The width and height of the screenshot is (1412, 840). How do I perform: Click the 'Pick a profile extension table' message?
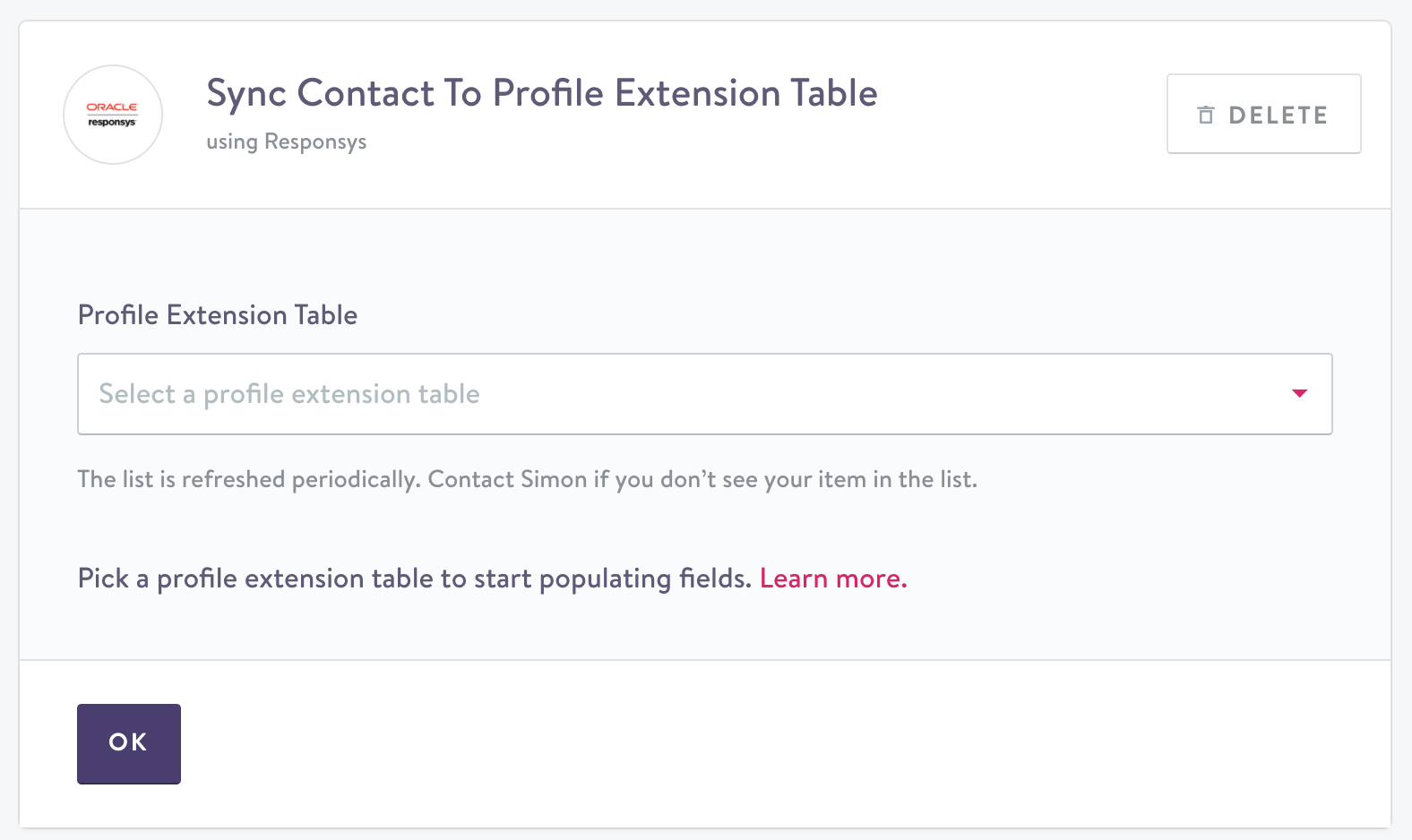point(414,579)
